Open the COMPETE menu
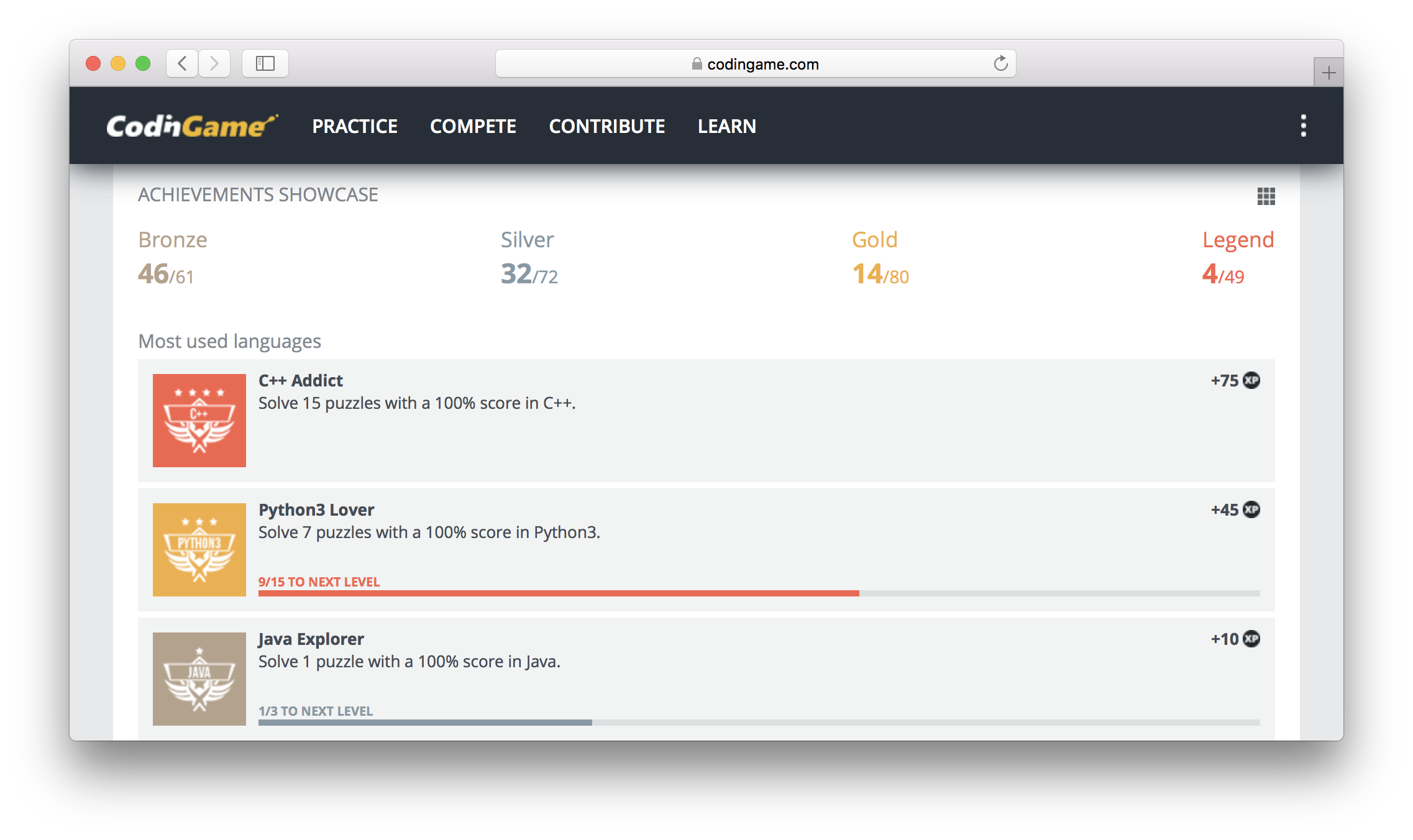Image resolution: width=1413 pixels, height=840 pixels. 473,126
